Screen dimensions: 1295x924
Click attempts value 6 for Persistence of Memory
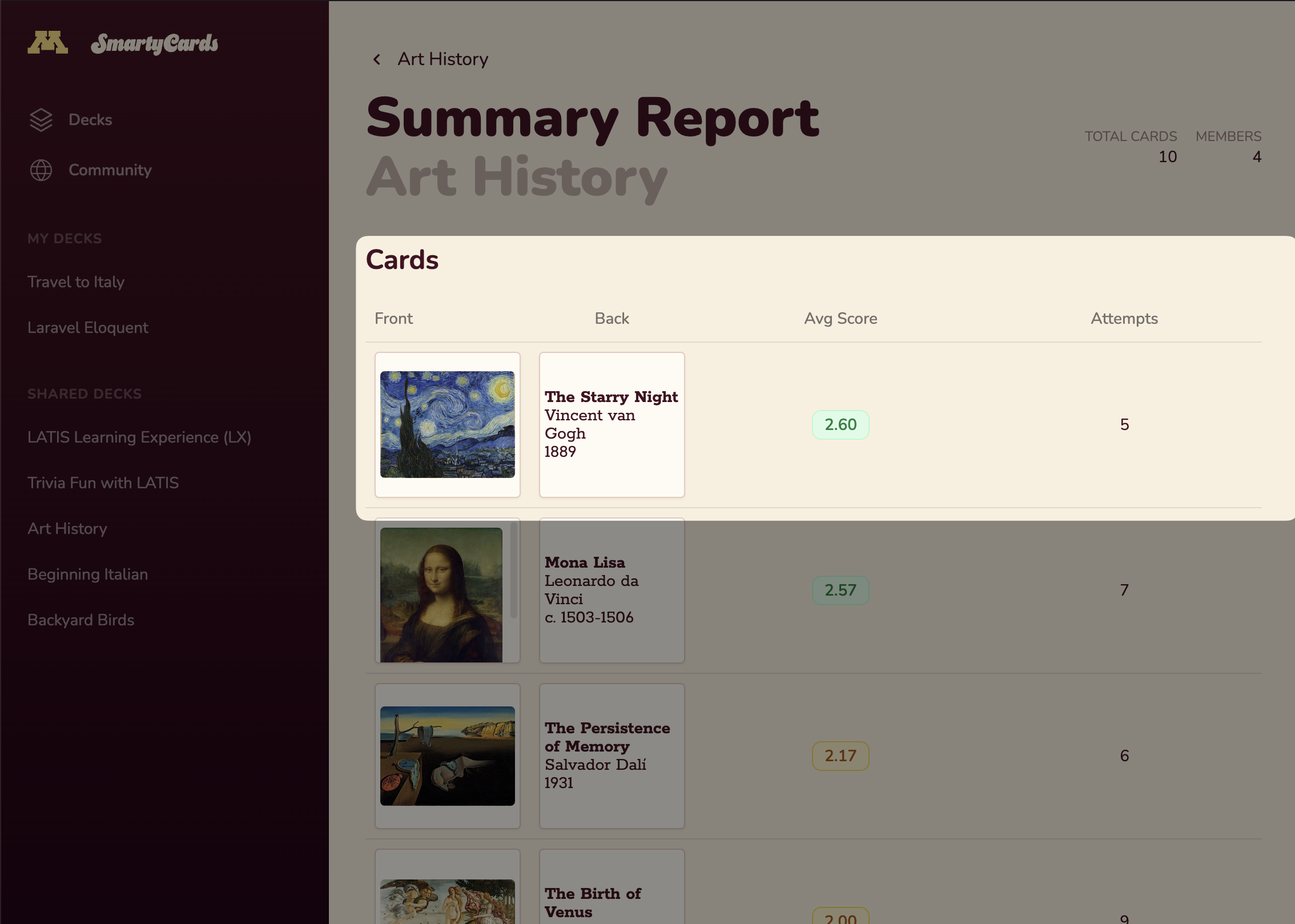1124,756
